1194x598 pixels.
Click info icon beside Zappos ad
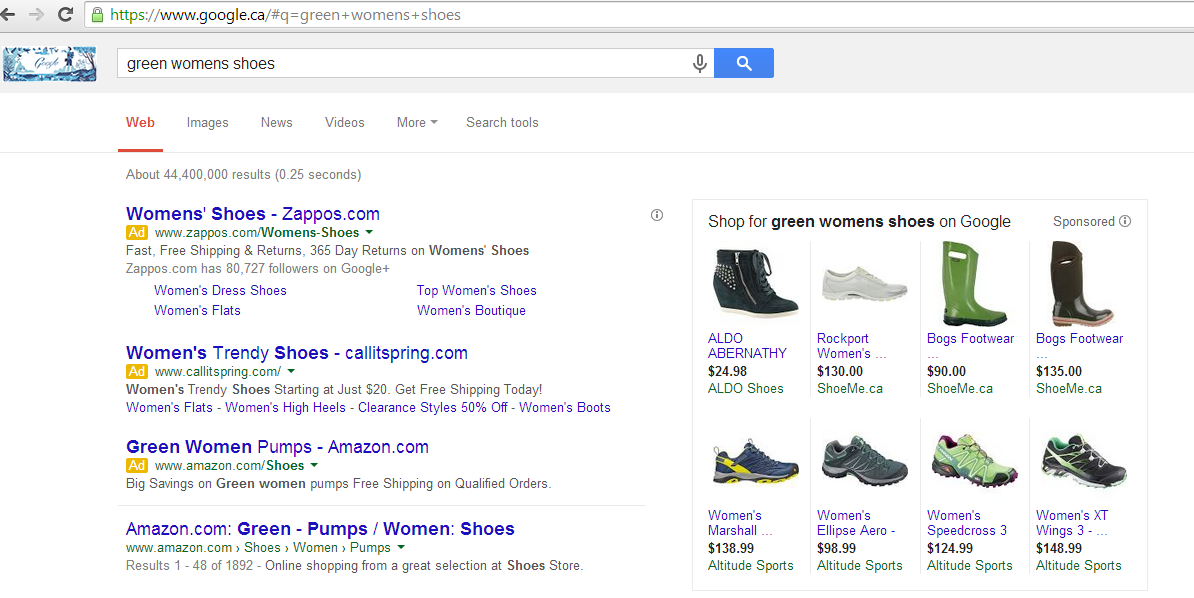click(657, 215)
